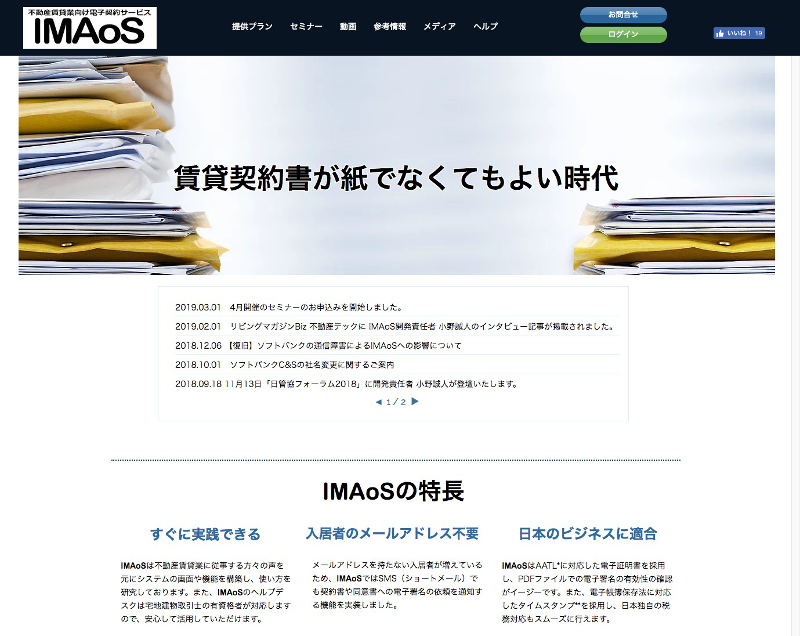Click the 入居者のメールアドレス不要 heading
This screenshot has width=800, height=636.
click(392, 533)
